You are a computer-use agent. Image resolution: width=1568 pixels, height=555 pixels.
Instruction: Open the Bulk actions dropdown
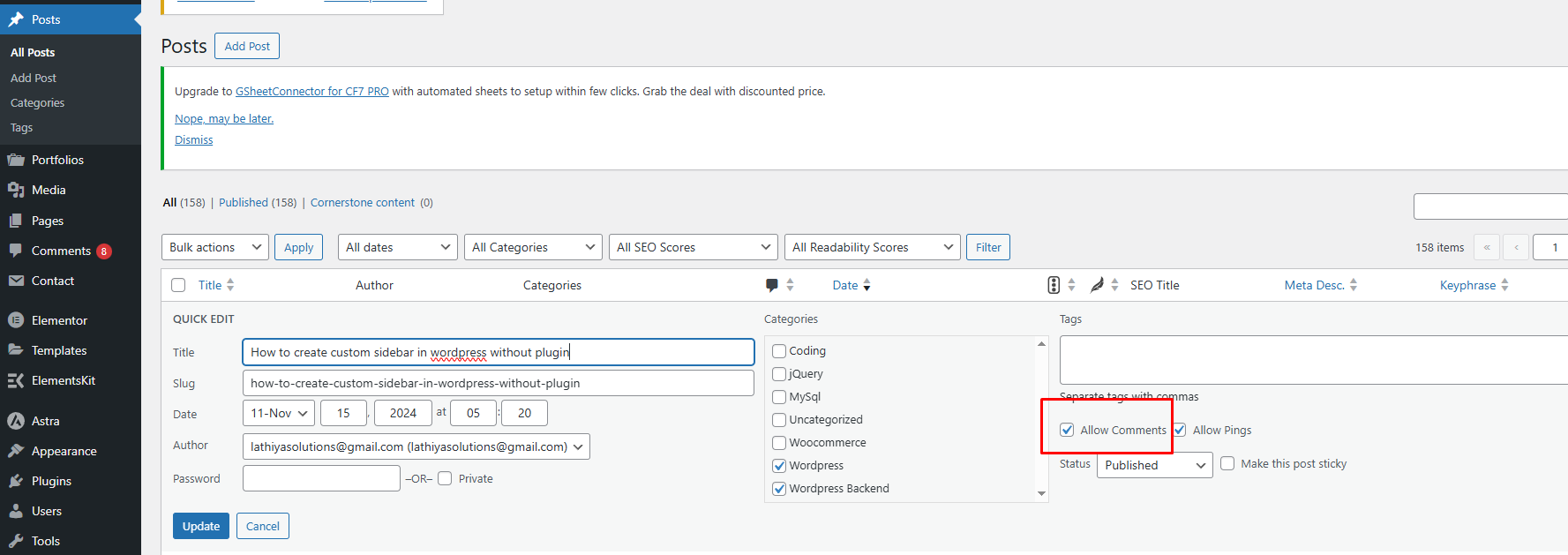click(x=215, y=247)
